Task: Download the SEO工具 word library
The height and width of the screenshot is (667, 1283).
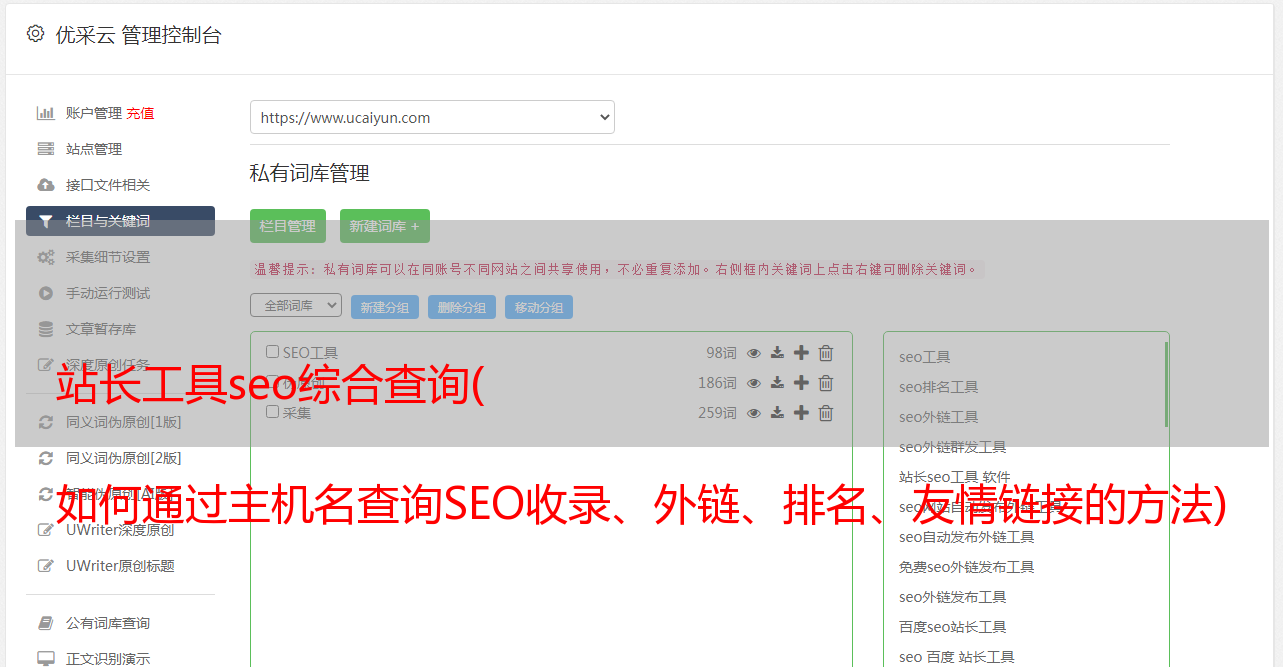Action: 777,353
